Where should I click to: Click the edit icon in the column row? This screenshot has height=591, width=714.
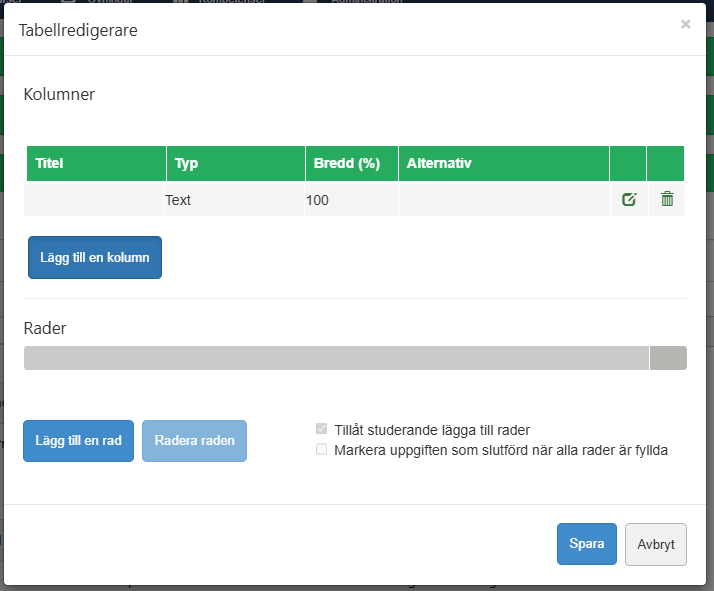point(628,200)
